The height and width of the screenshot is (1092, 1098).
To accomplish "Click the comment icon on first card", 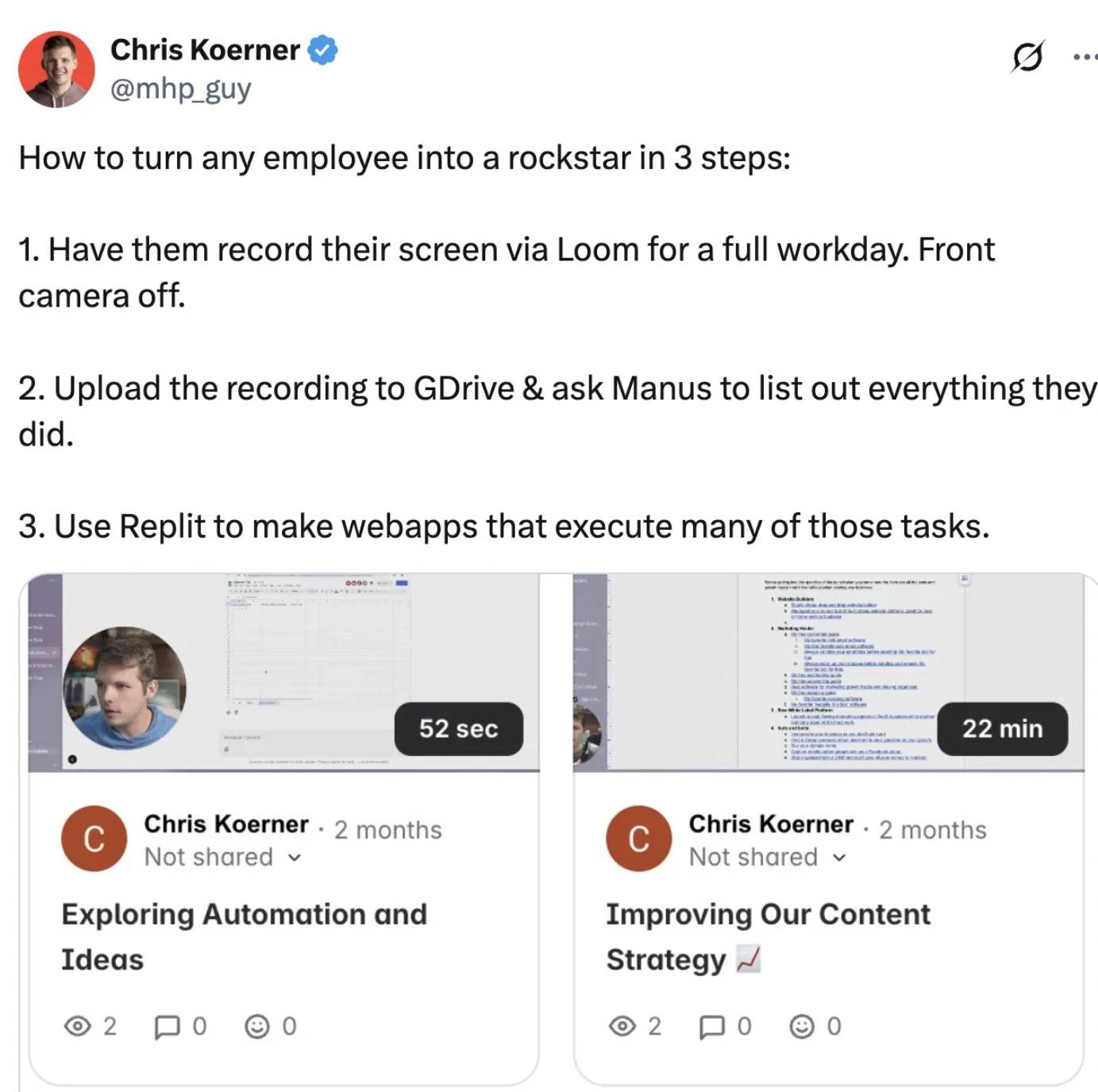I will tap(166, 1027).
